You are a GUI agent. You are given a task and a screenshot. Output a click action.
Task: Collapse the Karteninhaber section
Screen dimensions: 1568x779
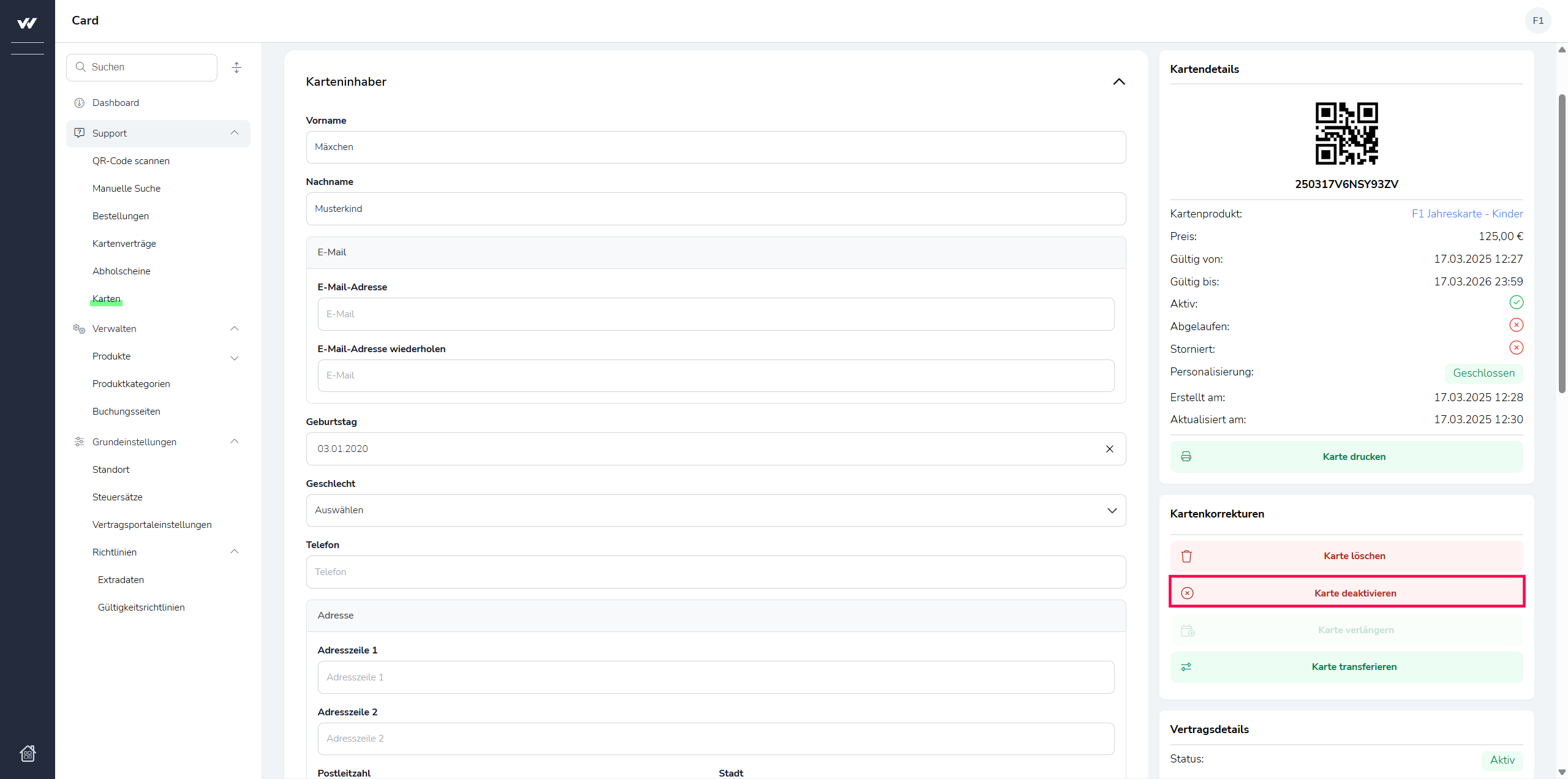click(x=1118, y=82)
